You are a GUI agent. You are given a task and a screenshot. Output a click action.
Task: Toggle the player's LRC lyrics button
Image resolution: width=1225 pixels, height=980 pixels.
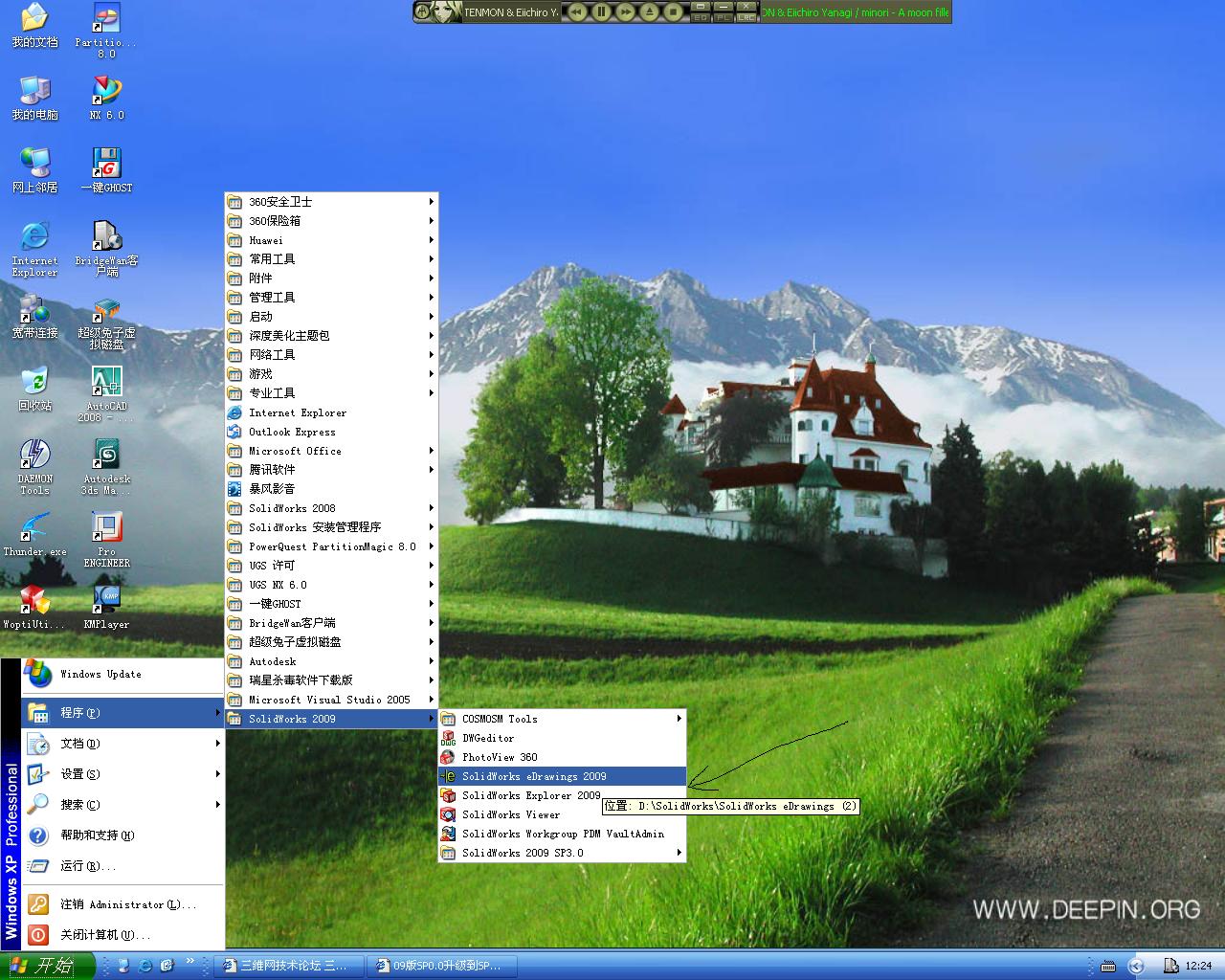click(746, 17)
